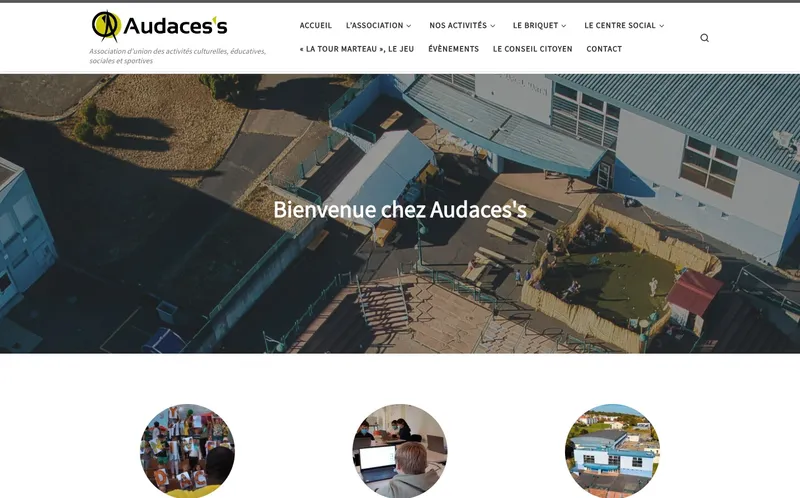Select the Le Briquet menu item

(x=535, y=26)
